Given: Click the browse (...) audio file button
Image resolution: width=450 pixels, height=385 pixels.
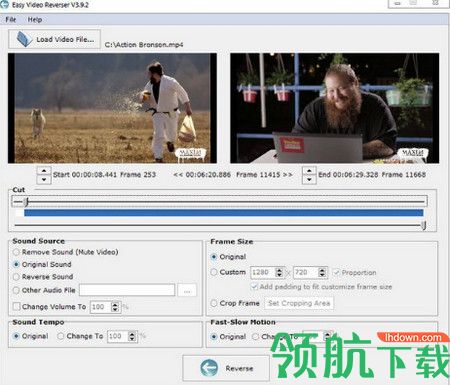Looking at the screenshot, I should point(187,290).
